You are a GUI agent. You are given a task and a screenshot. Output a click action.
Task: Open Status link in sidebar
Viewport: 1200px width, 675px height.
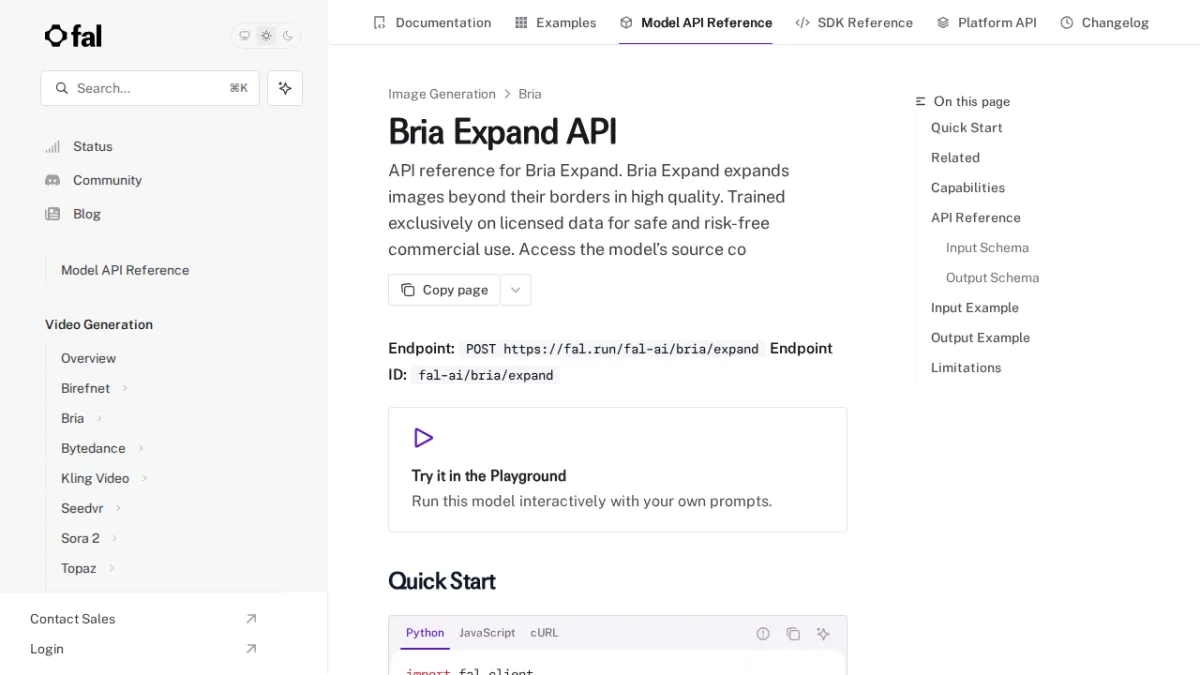[x=93, y=146]
